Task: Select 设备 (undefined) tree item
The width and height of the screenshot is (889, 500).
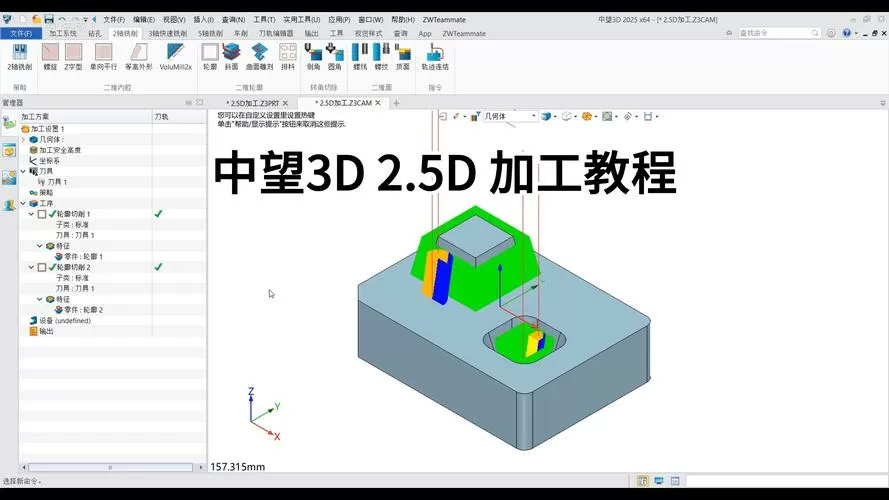Action: pyautogui.click(x=60, y=321)
